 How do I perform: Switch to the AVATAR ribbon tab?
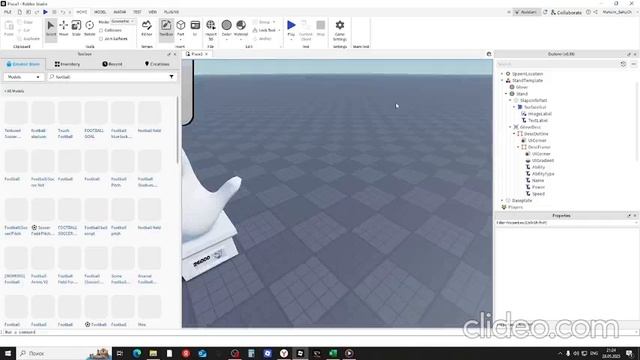(x=120, y=12)
